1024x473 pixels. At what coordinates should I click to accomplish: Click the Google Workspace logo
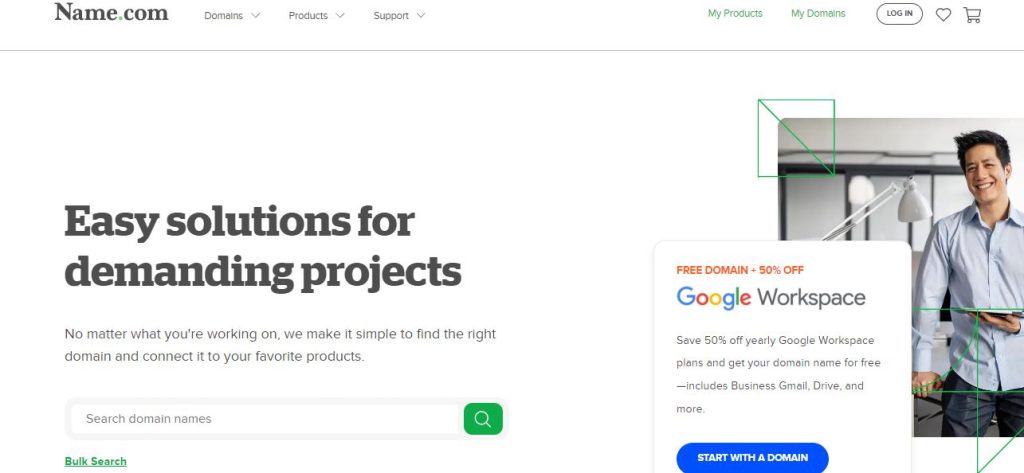coord(771,298)
